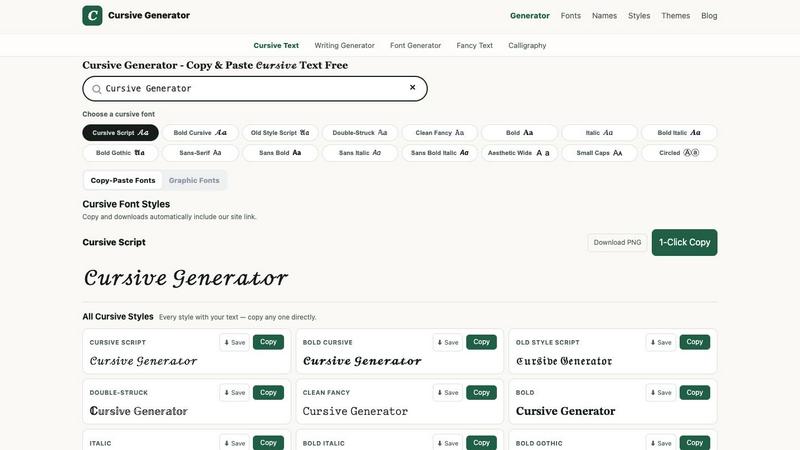
Task: Save the Bold Italic card style
Action: (448, 443)
